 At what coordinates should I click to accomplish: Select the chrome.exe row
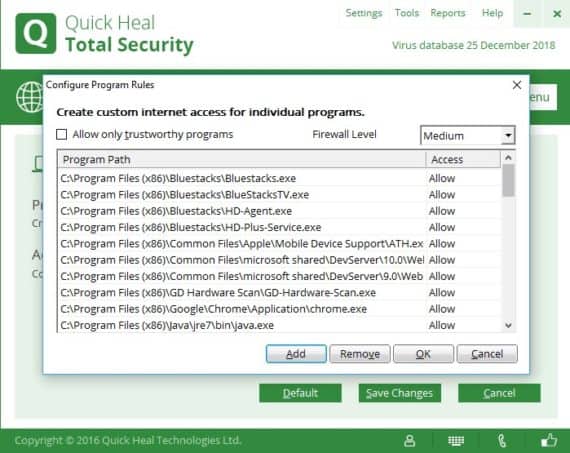[280, 309]
